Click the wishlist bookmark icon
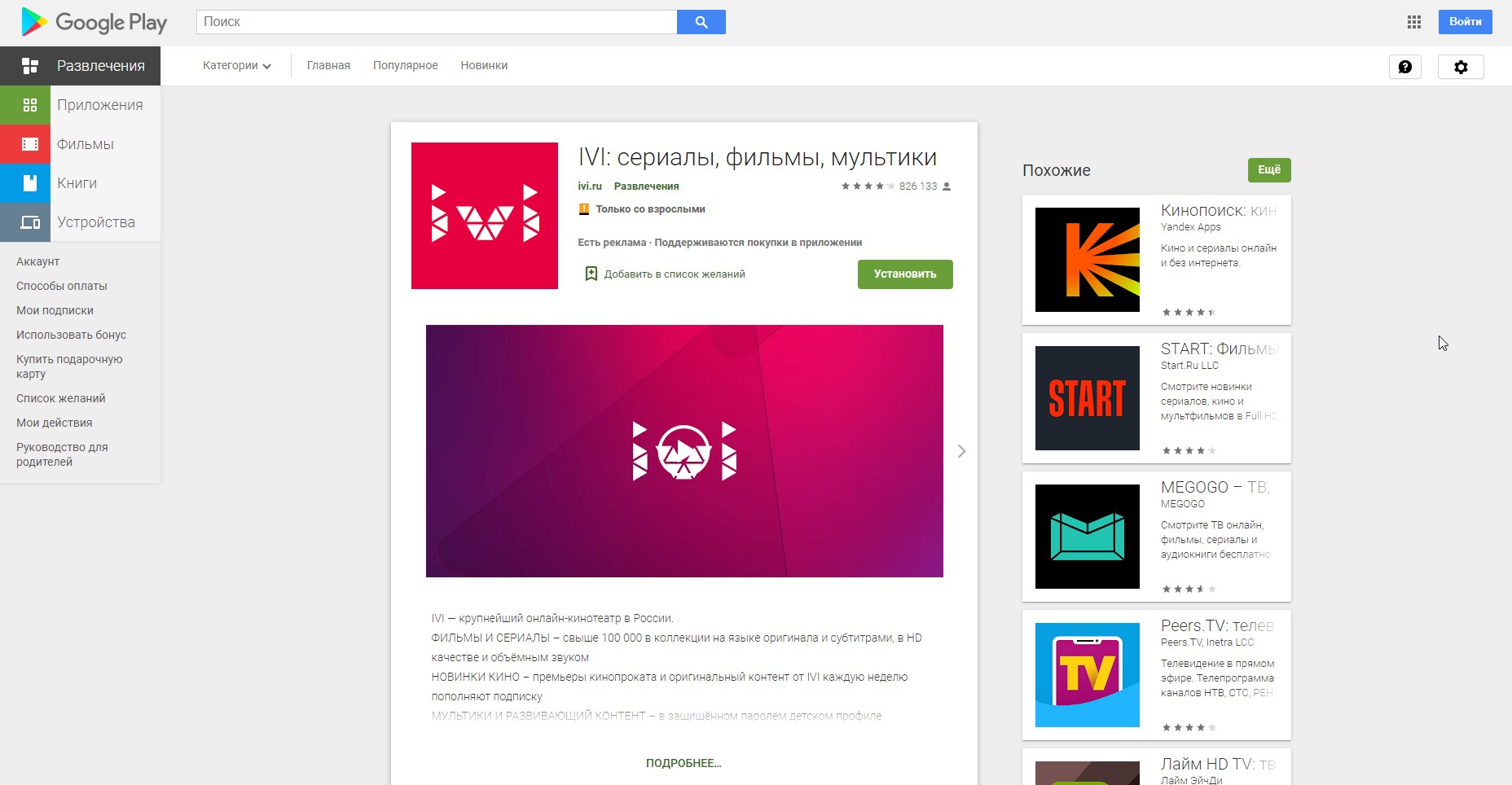 click(x=591, y=274)
